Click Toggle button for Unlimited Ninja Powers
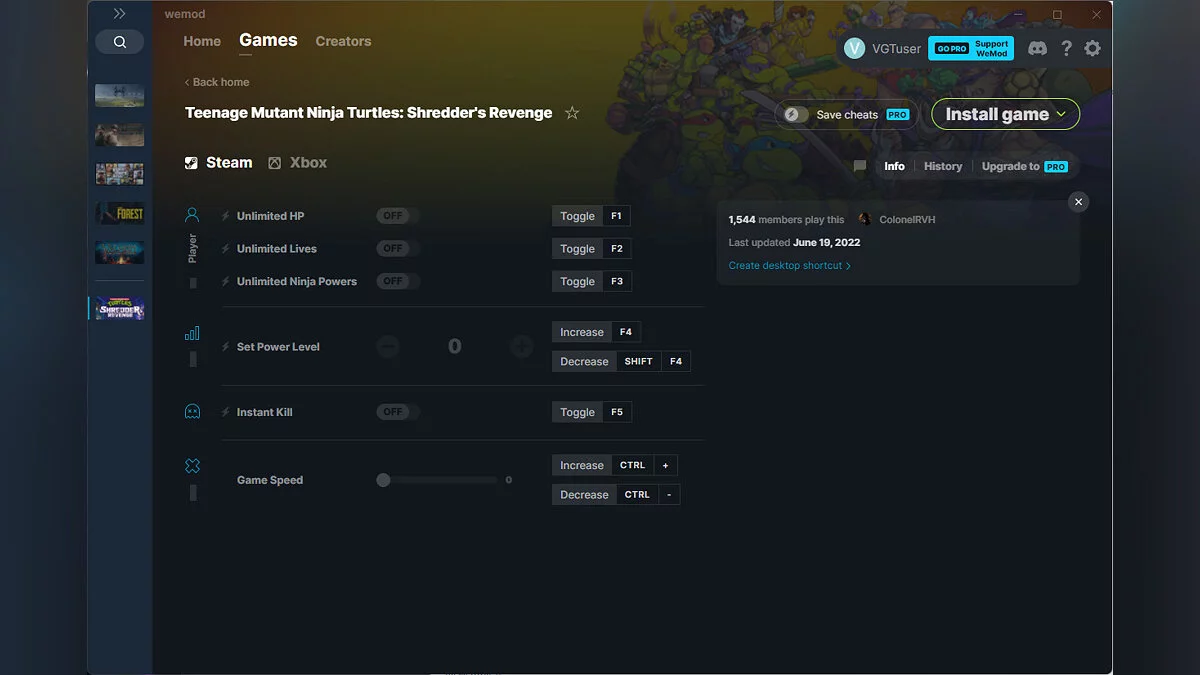Screen dimensions: 1200x675 [577, 282]
